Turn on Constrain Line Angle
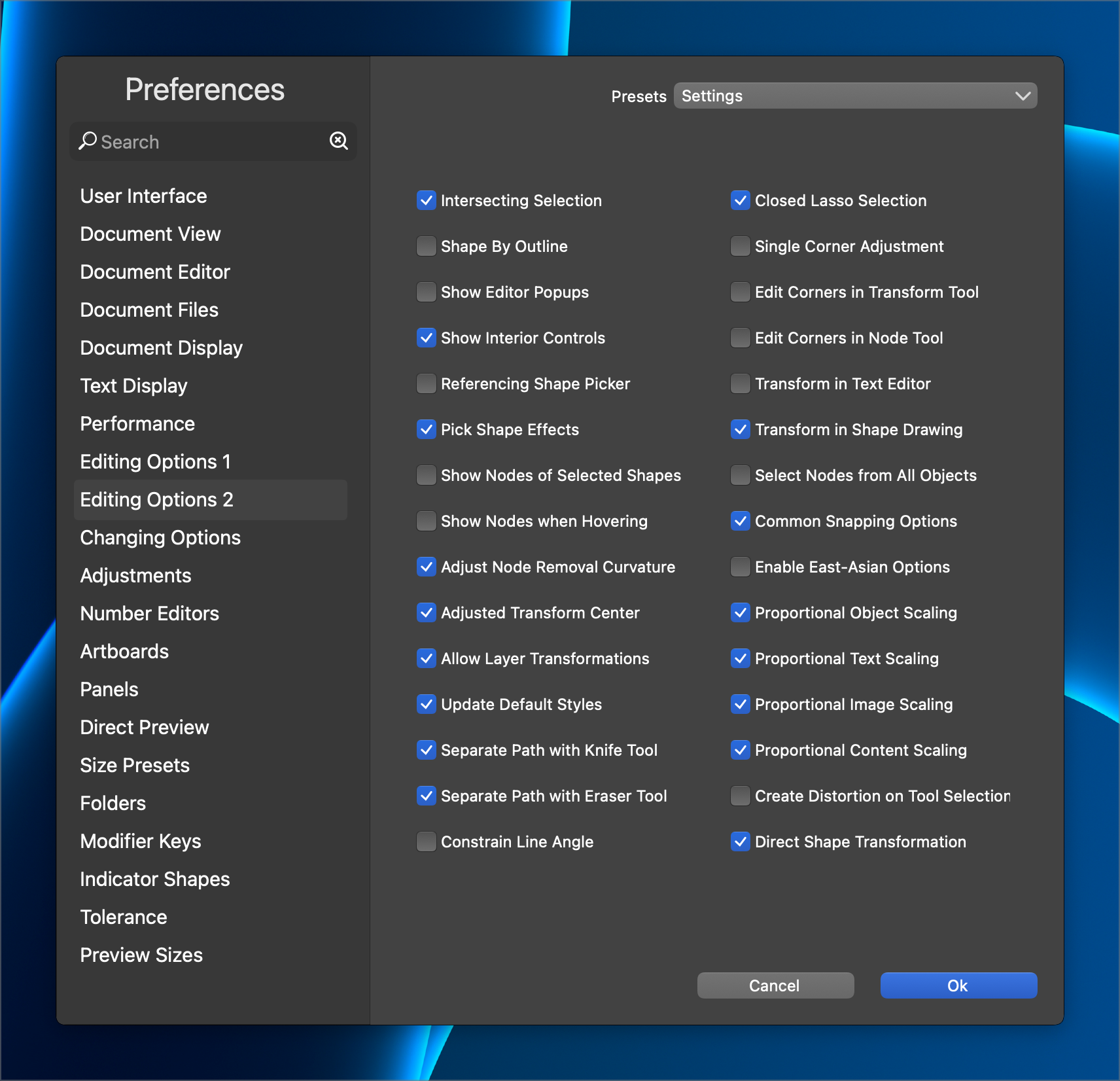The image size is (1120, 1081). 427,842
